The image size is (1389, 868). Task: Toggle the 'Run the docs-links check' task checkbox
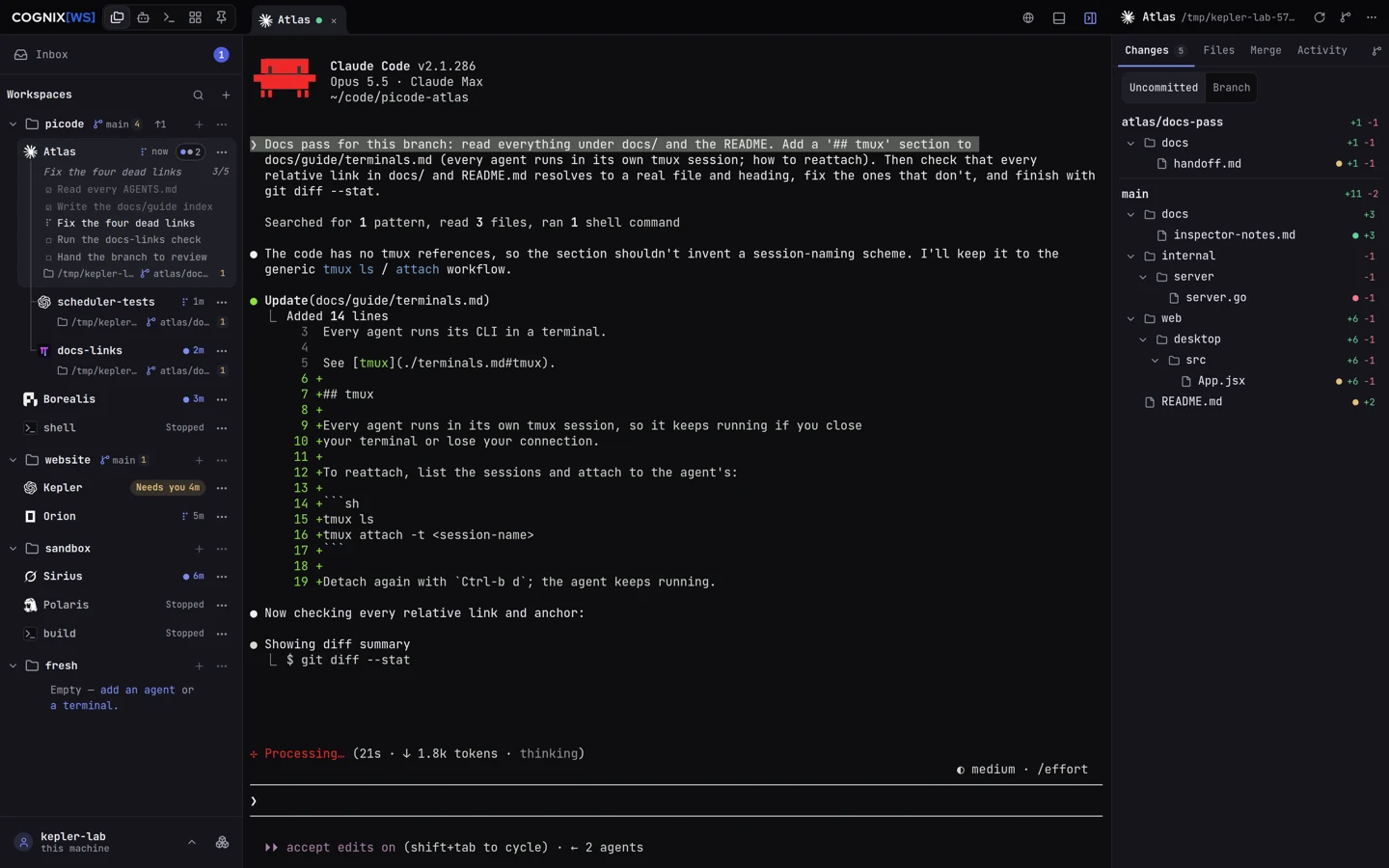point(48,240)
